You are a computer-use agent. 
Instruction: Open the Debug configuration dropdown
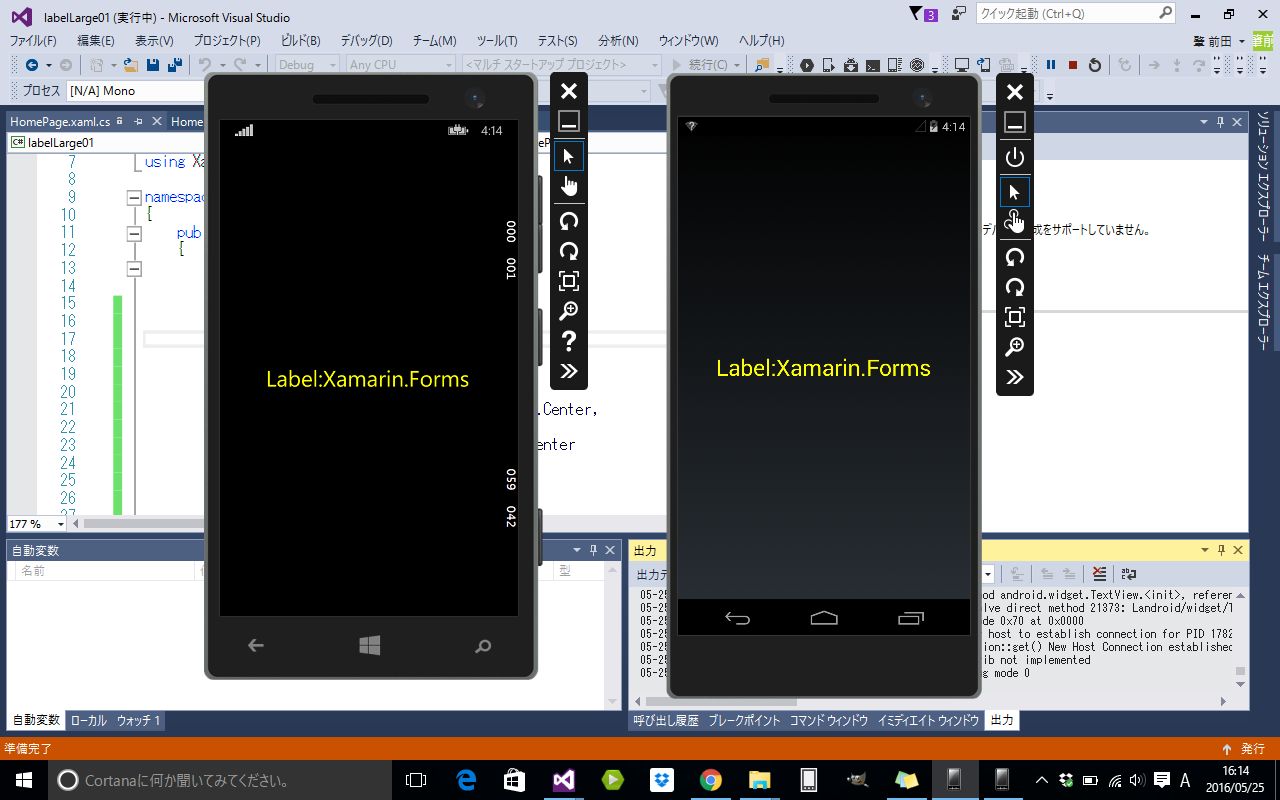click(x=305, y=64)
